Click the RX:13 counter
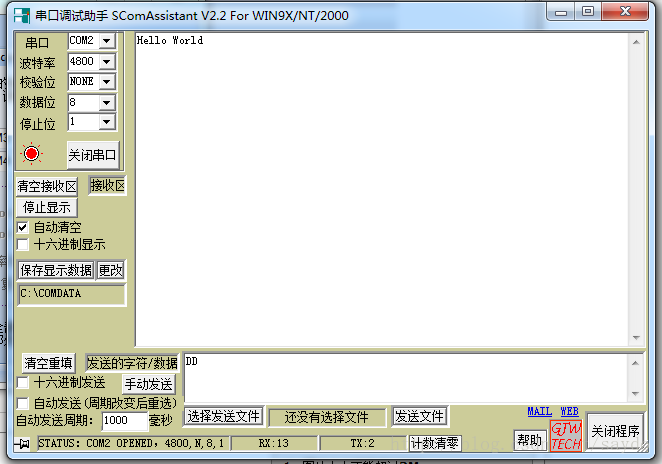Screen dimensions: 662x464 point(274,443)
